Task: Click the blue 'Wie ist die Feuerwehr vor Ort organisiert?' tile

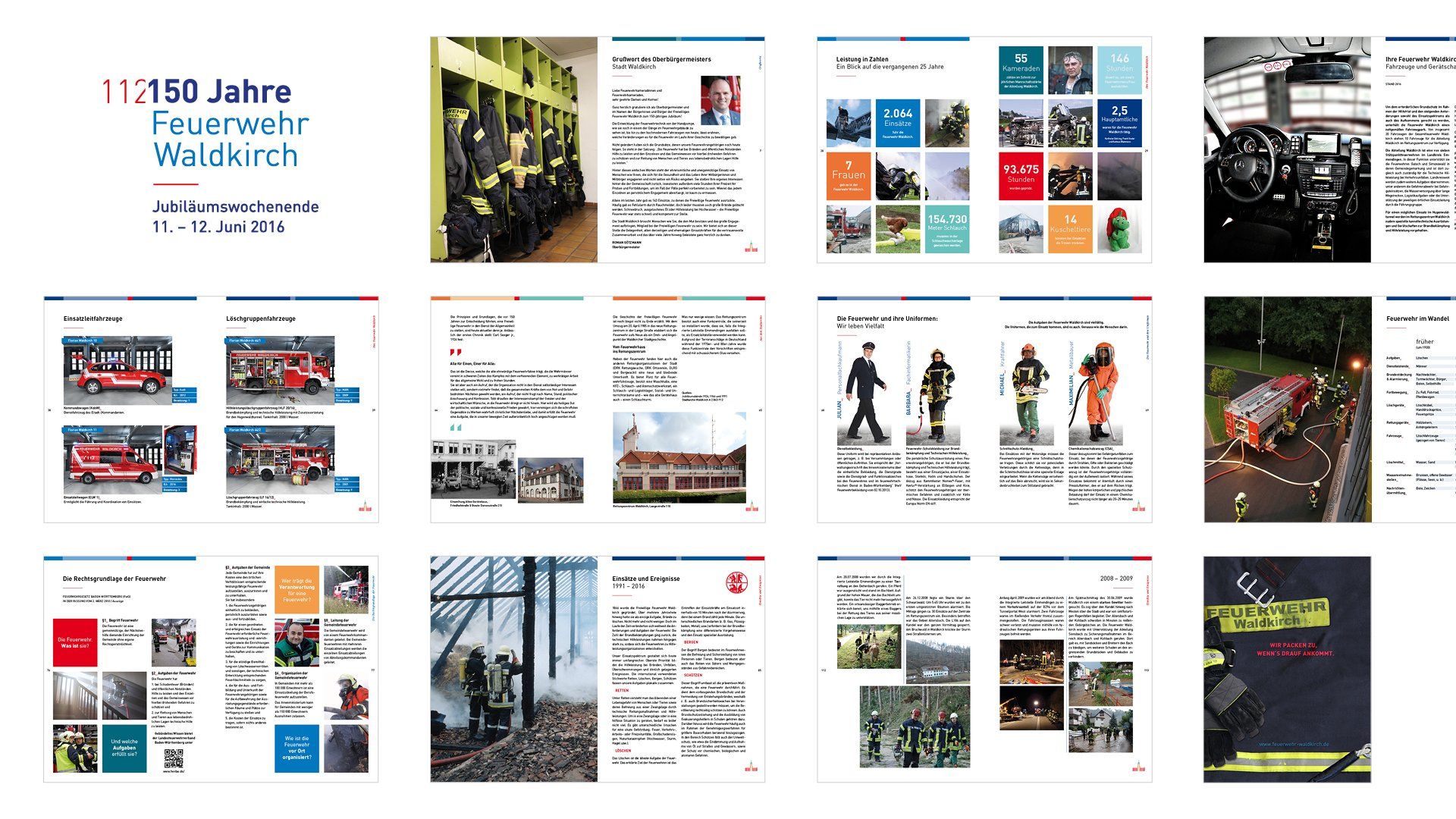Action: click(297, 747)
